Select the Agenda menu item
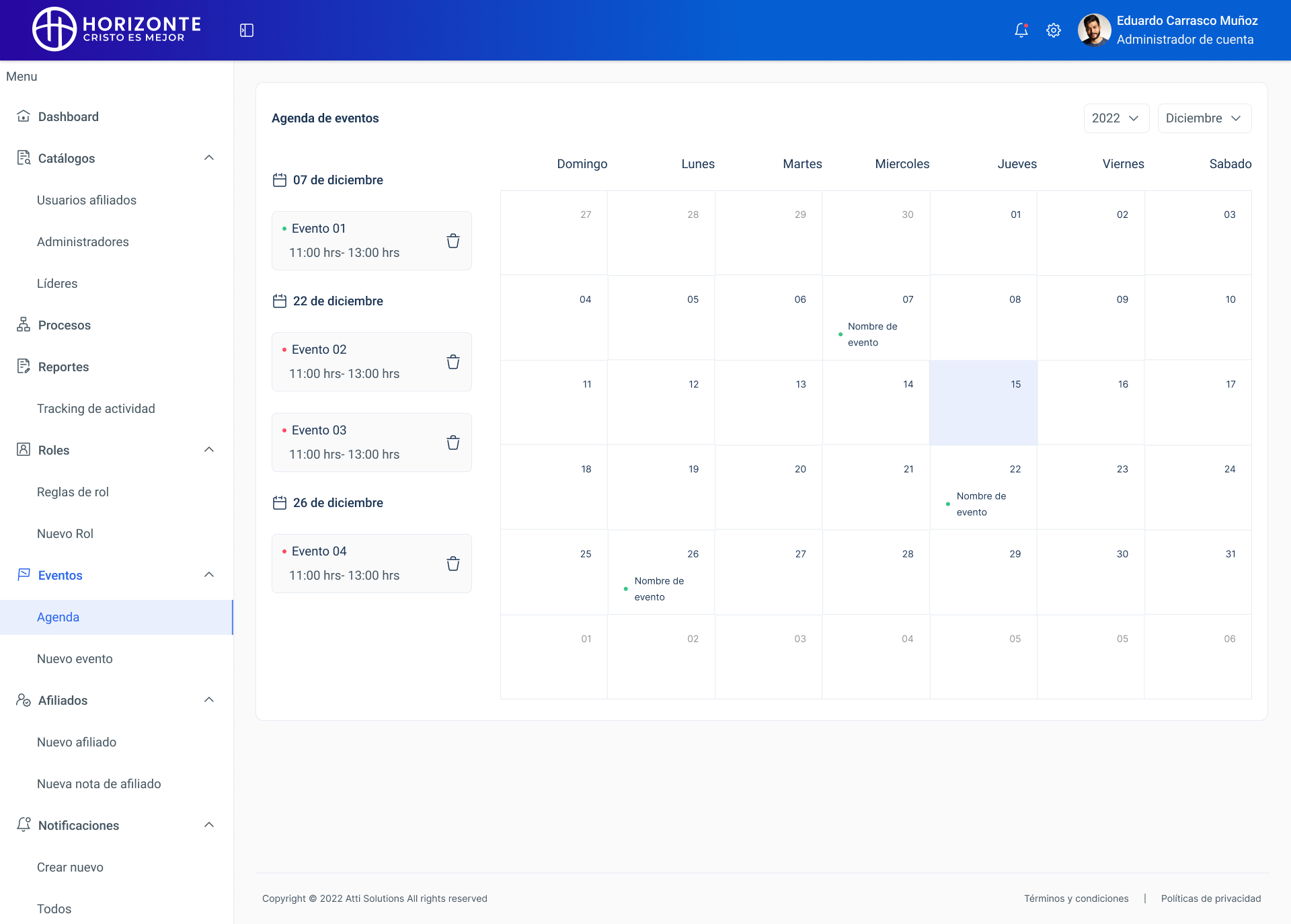The image size is (1291, 924). (x=116, y=617)
